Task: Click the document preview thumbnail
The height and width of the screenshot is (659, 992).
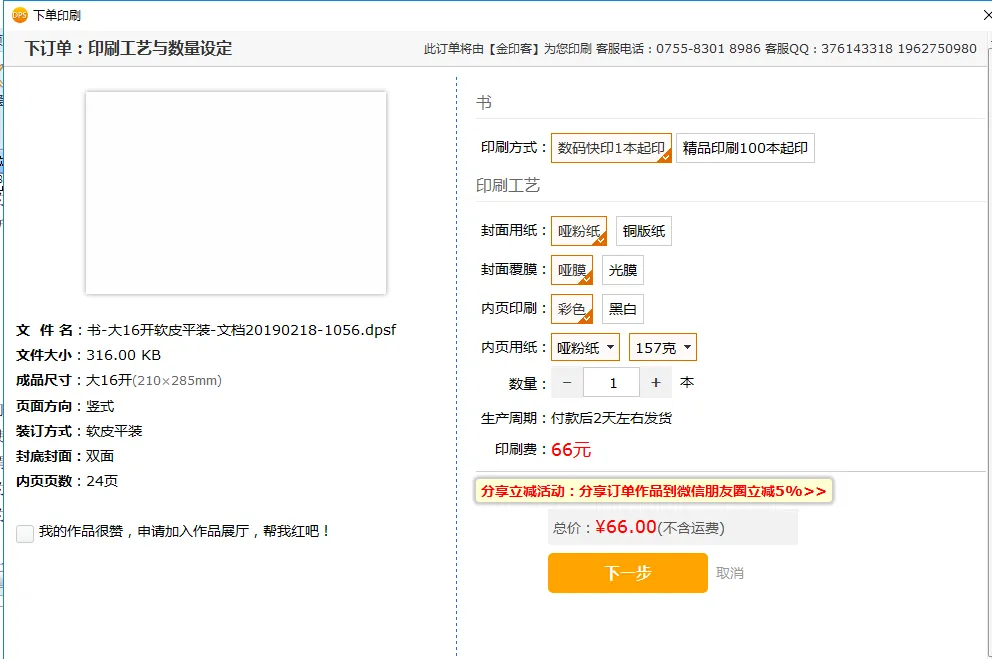Action: pyautogui.click(x=236, y=193)
